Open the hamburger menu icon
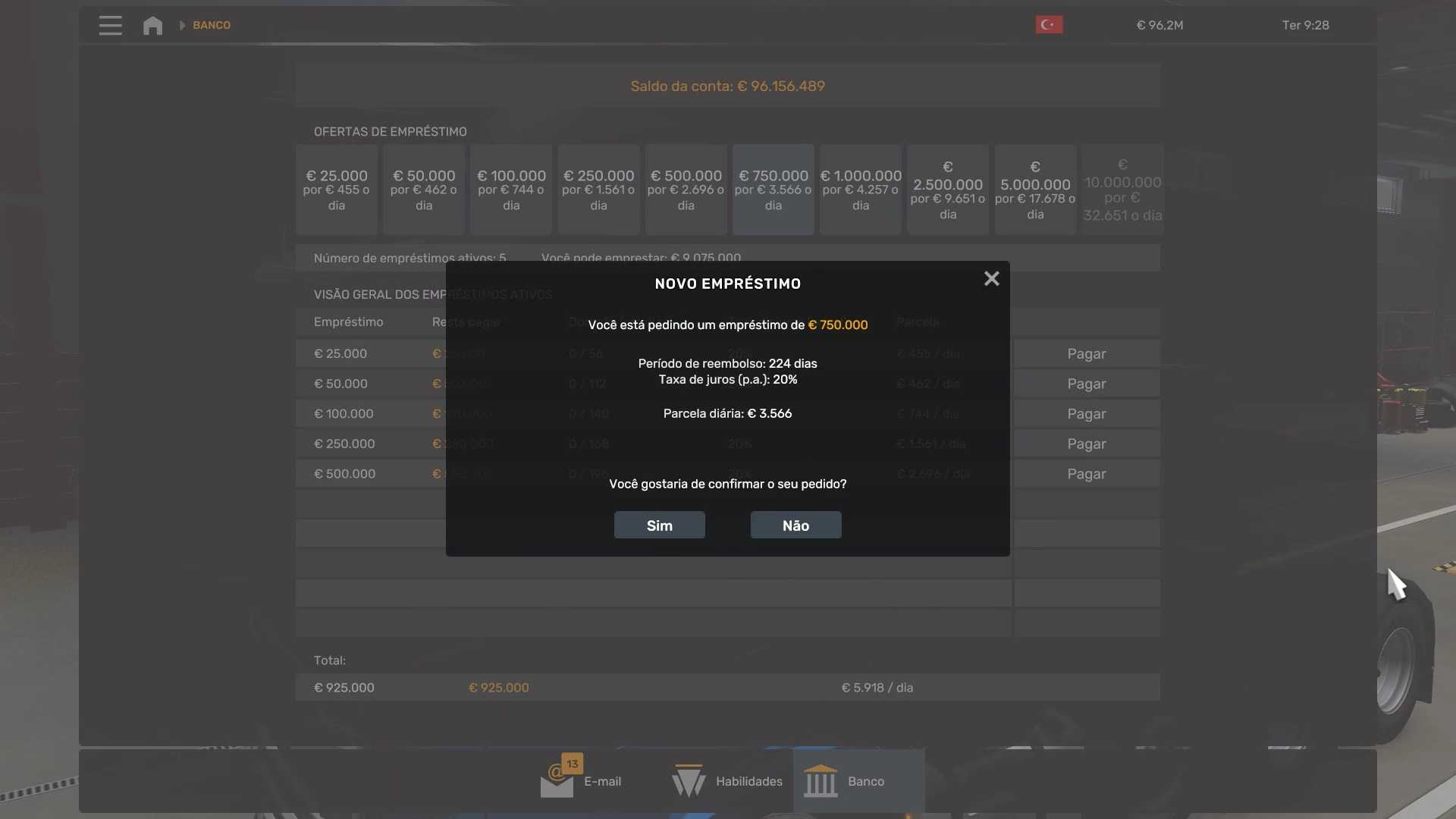 point(110,25)
